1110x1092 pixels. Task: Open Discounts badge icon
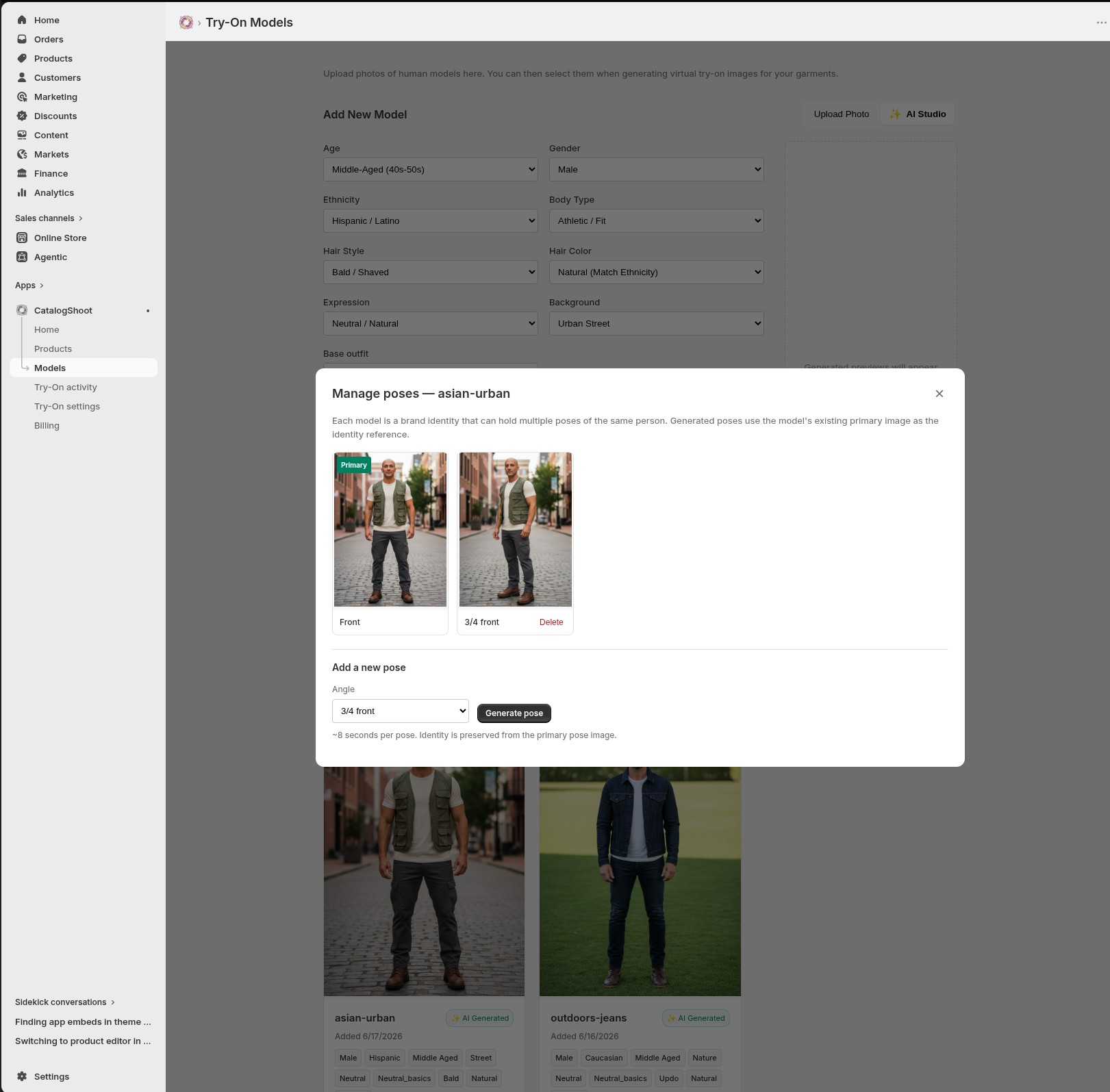coord(22,116)
